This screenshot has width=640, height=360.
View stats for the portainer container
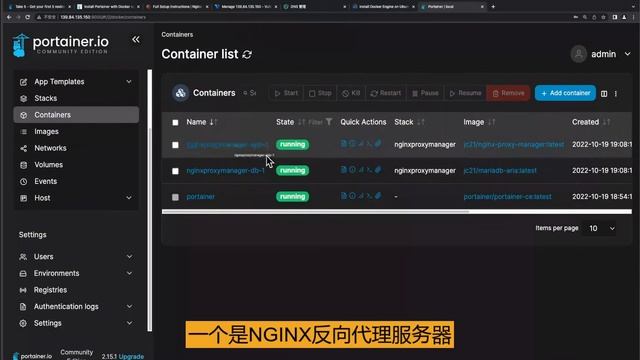(x=361, y=196)
